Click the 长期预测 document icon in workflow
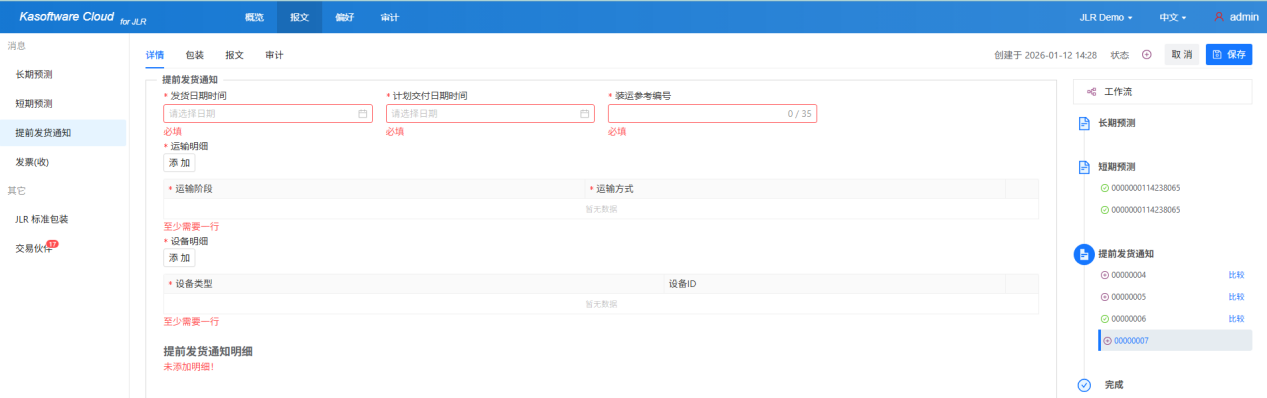Viewport: 1267px width, 398px height. click(x=1084, y=123)
